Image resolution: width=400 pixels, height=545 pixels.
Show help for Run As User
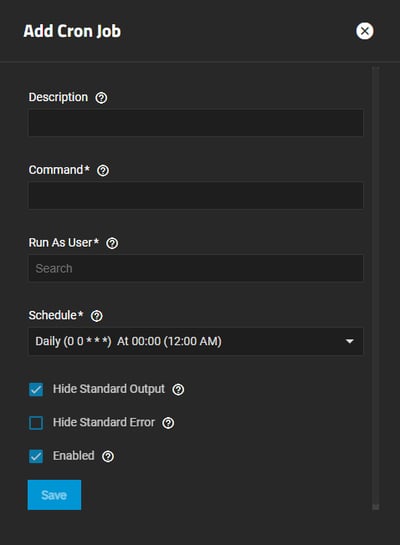tap(112, 243)
